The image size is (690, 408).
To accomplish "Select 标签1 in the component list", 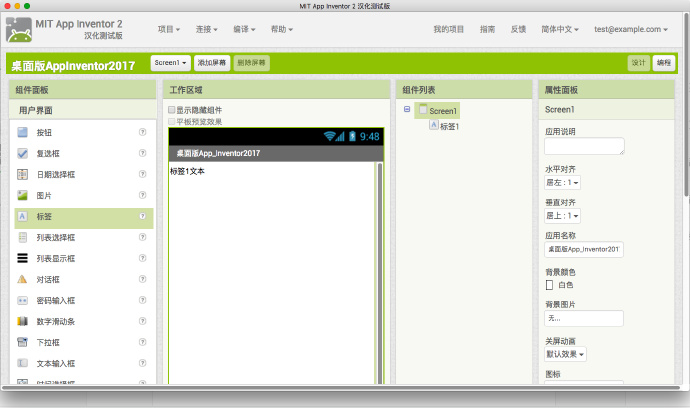I will point(449,126).
